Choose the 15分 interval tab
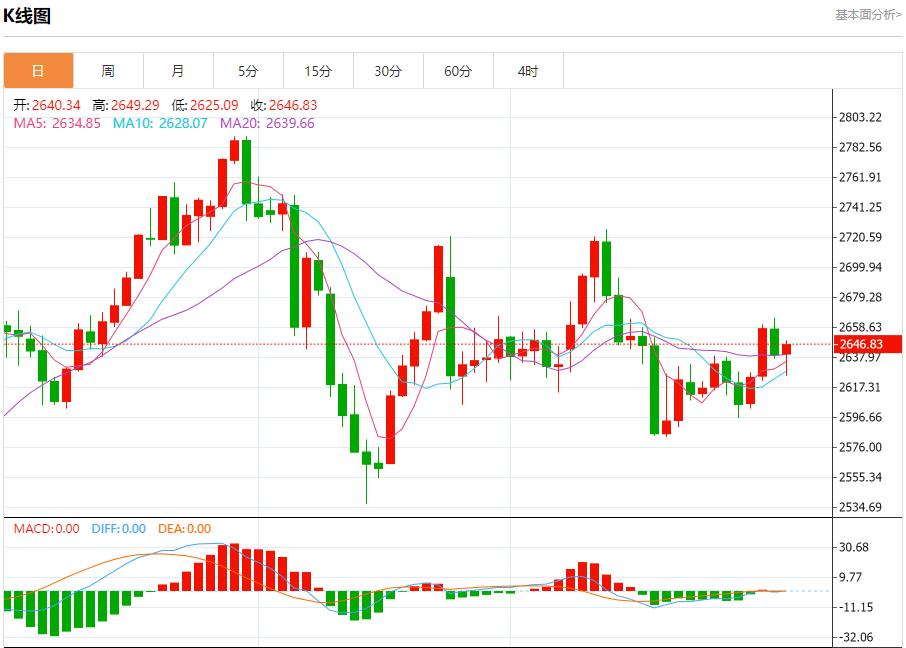The width and height of the screenshot is (906, 648). click(x=318, y=71)
